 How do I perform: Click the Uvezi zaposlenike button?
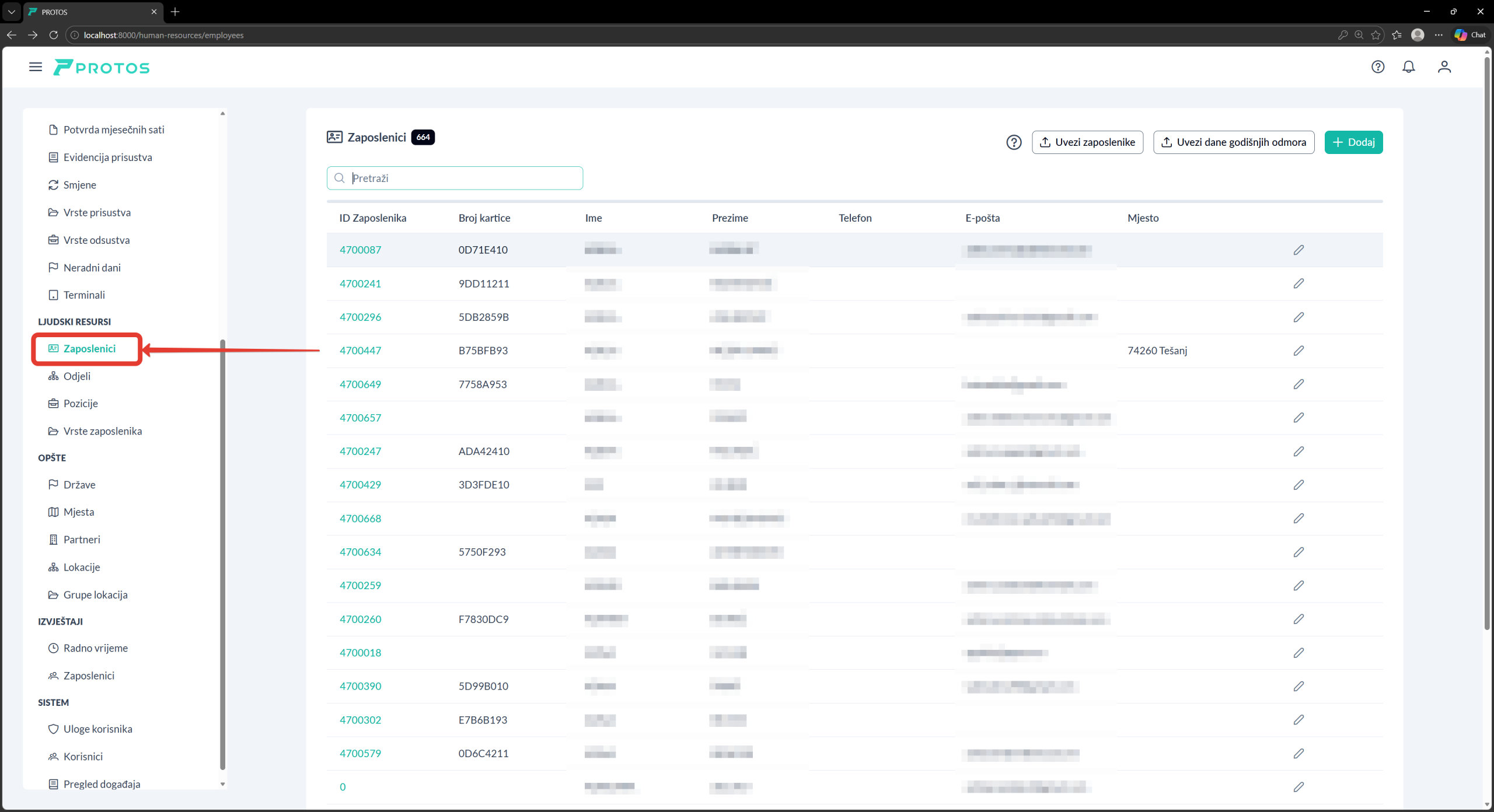coord(1087,142)
